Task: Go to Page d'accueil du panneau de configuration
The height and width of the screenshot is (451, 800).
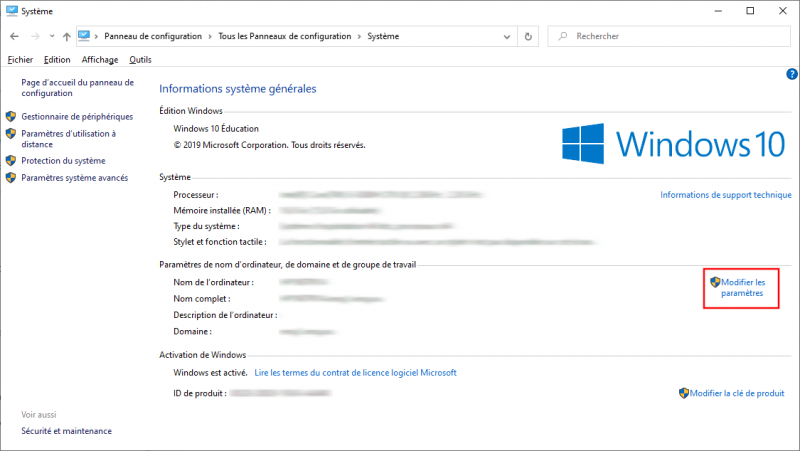Action: coord(77,88)
